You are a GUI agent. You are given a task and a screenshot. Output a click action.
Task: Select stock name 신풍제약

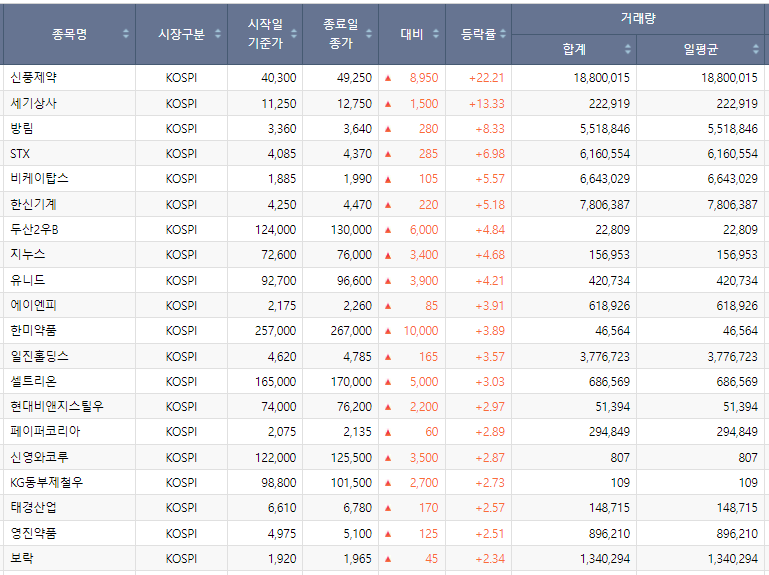click(33, 78)
